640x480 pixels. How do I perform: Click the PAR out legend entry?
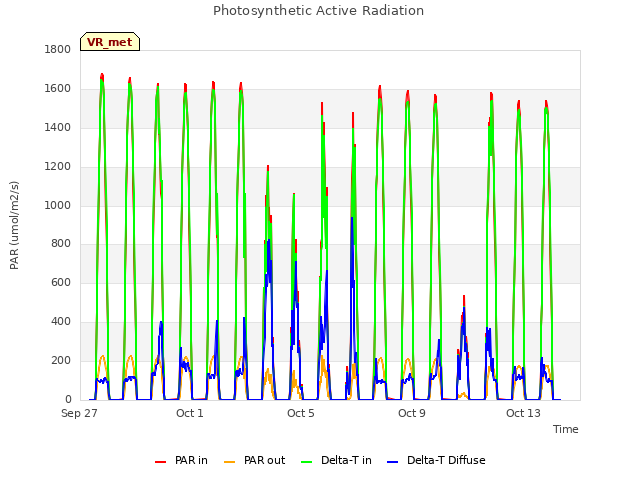[255, 460]
